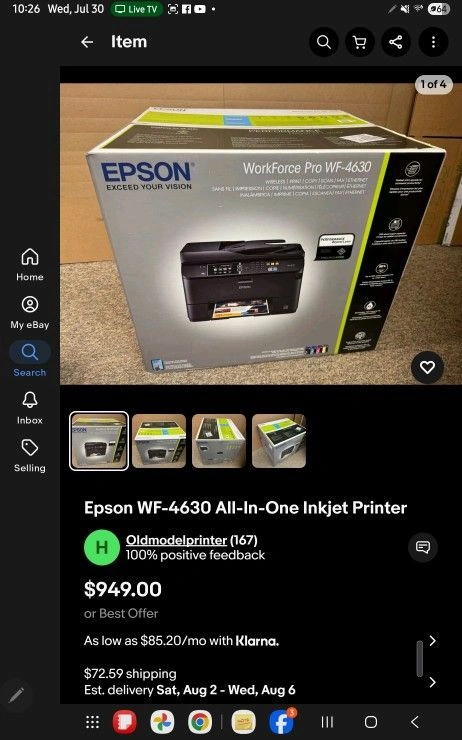
Task: Open search with the magnifier icon in header
Action: [x=324, y=42]
